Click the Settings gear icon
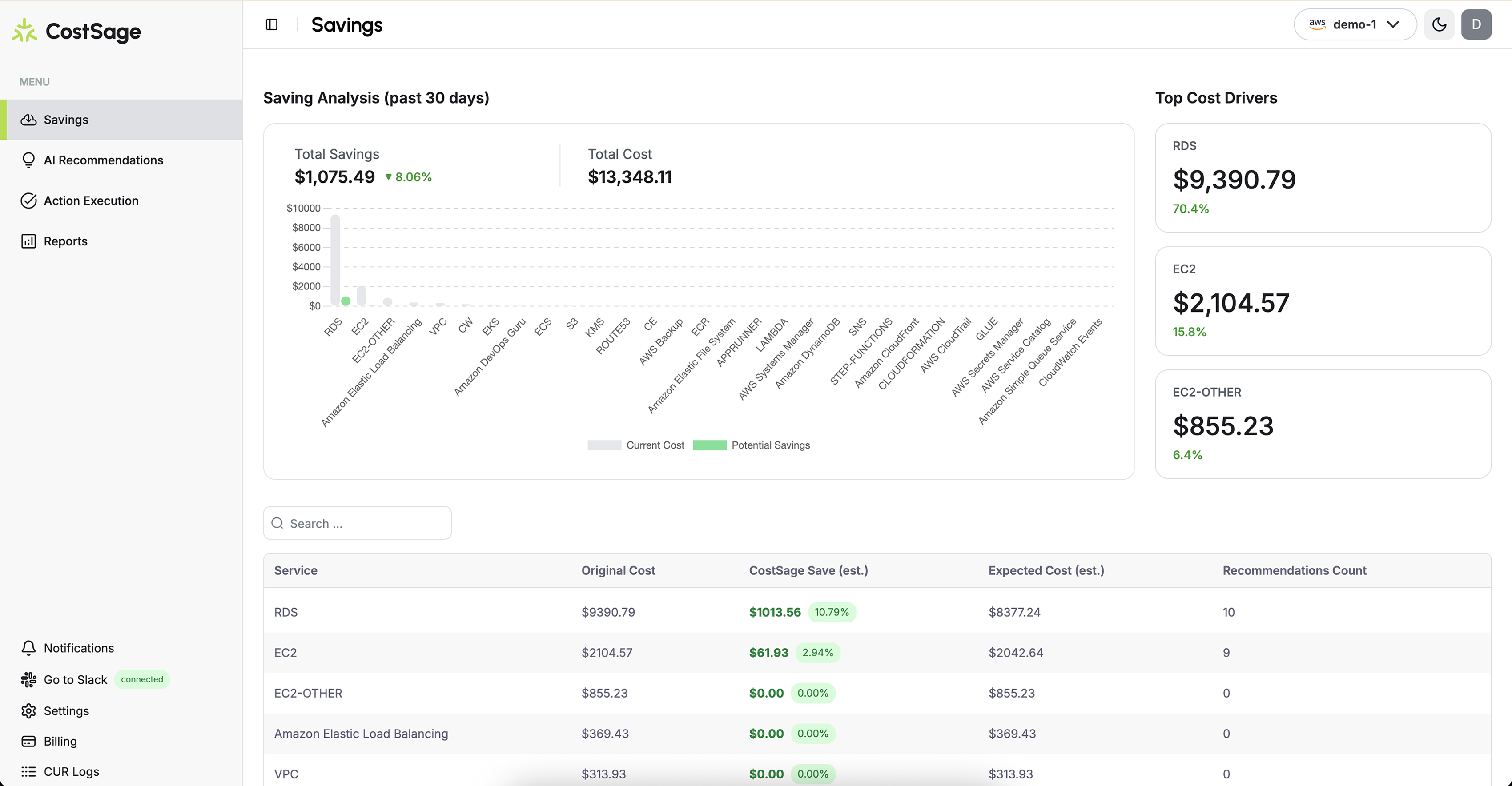The height and width of the screenshot is (786, 1512). pos(28,711)
